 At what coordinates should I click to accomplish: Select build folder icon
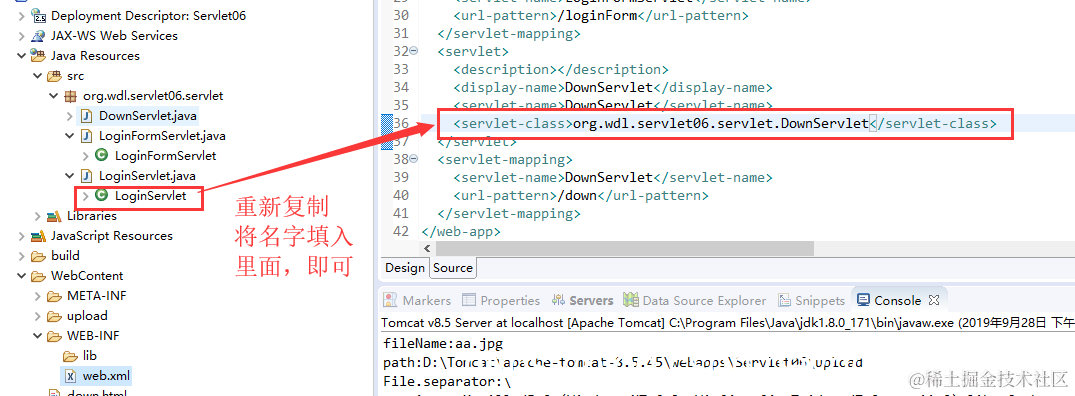coord(38,256)
